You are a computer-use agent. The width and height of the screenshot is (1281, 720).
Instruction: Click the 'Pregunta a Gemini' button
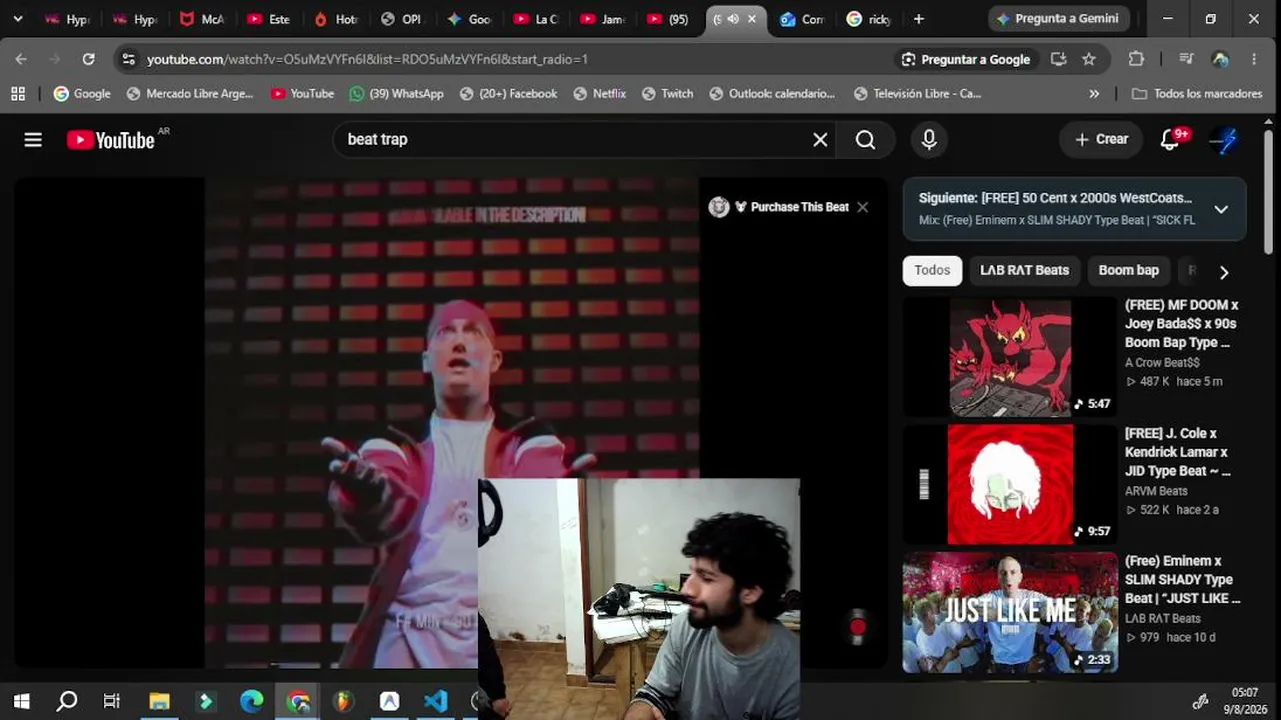pyautogui.click(x=1060, y=19)
